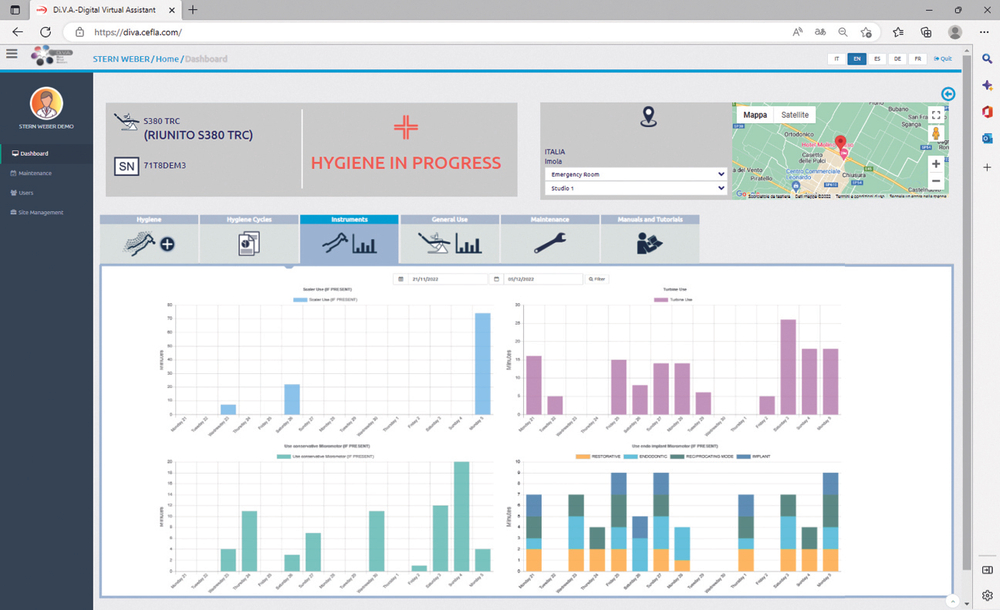The height and width of the screenshot is (610, 1000).
Task: Click the browser refresh button
Action: 45,32
